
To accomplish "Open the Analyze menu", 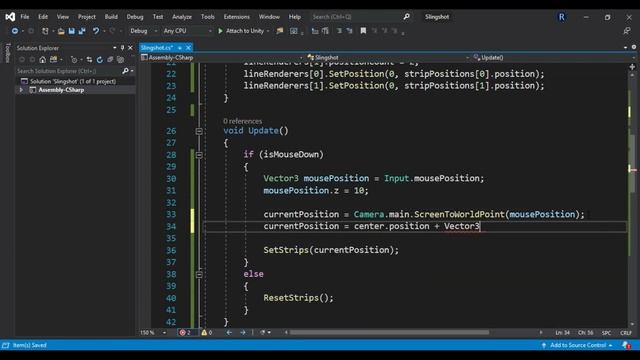I will 182,17.
